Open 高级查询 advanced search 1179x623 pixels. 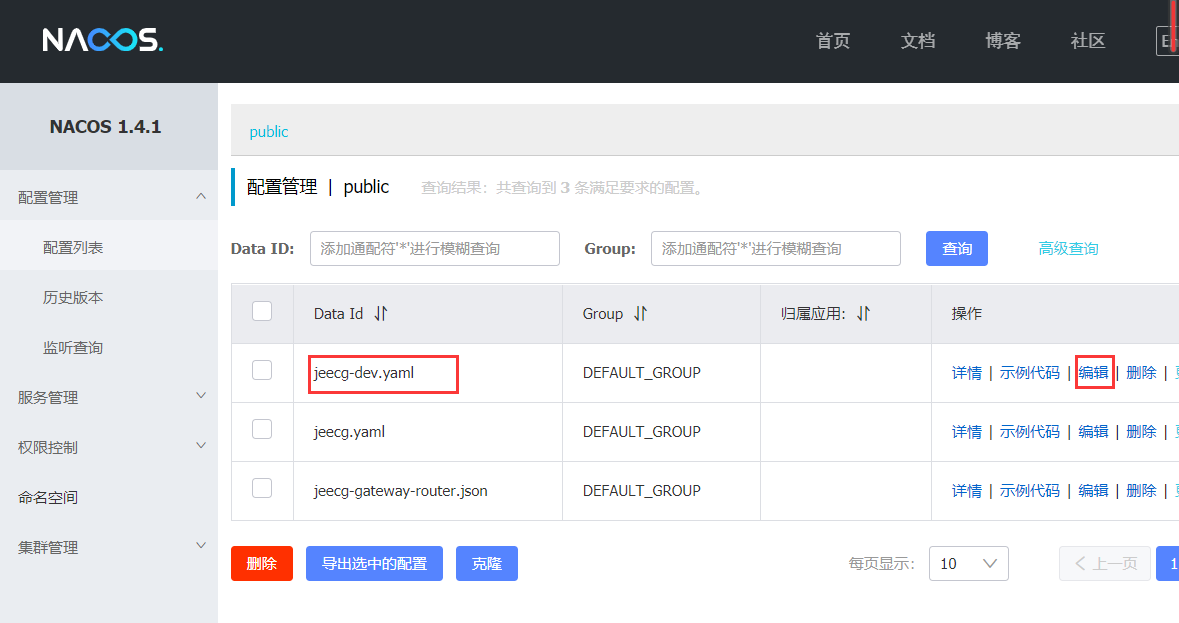coord(1067,248)
